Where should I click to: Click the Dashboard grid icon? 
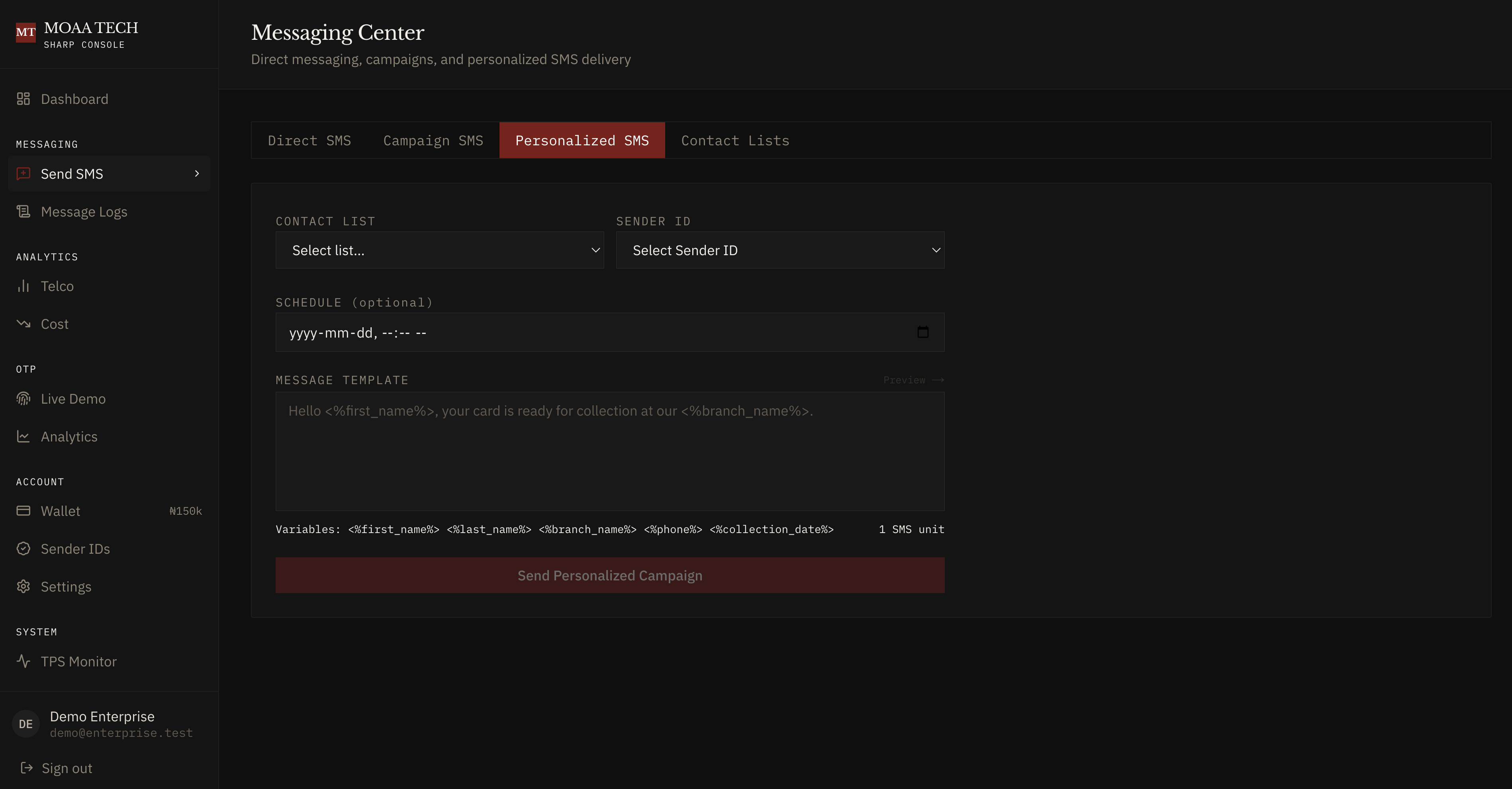[24, 99]
